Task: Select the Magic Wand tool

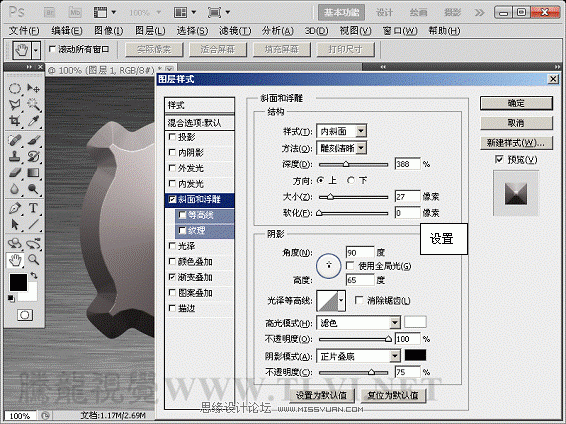Action: 33,105
